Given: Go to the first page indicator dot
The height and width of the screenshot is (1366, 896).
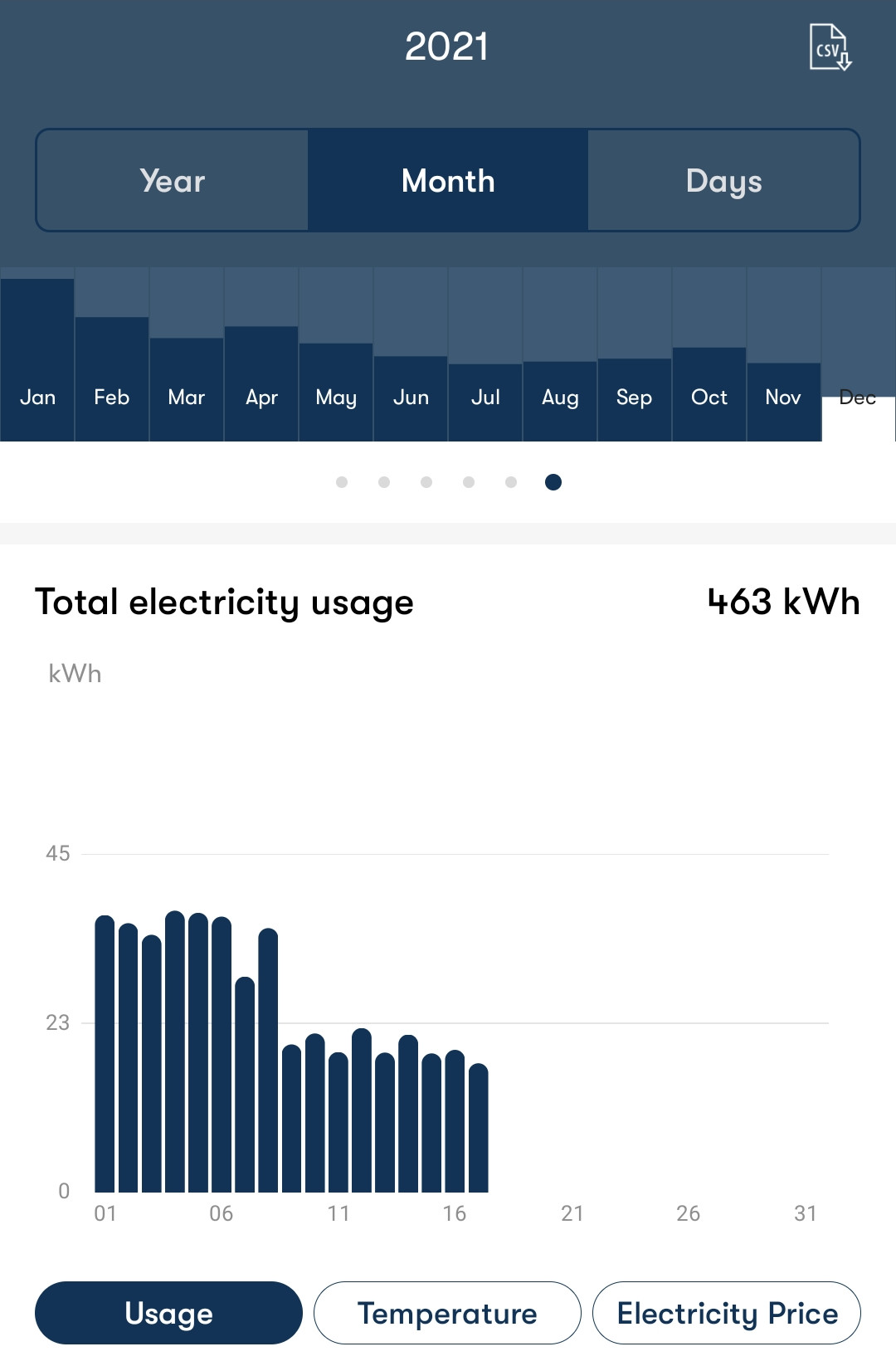Looking at the screenshot, I should point(342,482).
